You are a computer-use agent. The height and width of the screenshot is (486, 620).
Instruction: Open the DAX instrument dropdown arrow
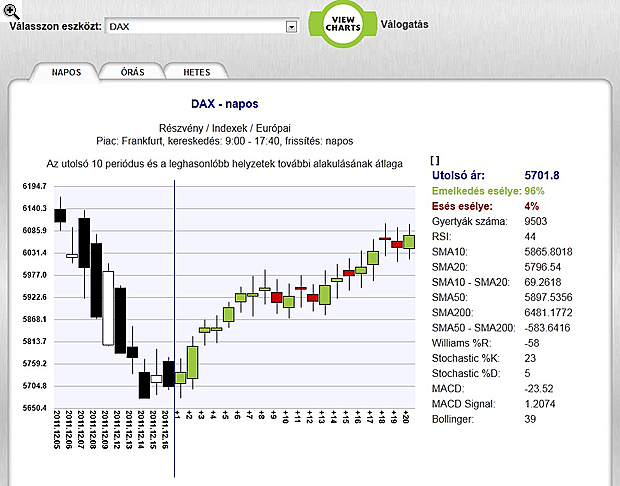[x=291, y=27]
